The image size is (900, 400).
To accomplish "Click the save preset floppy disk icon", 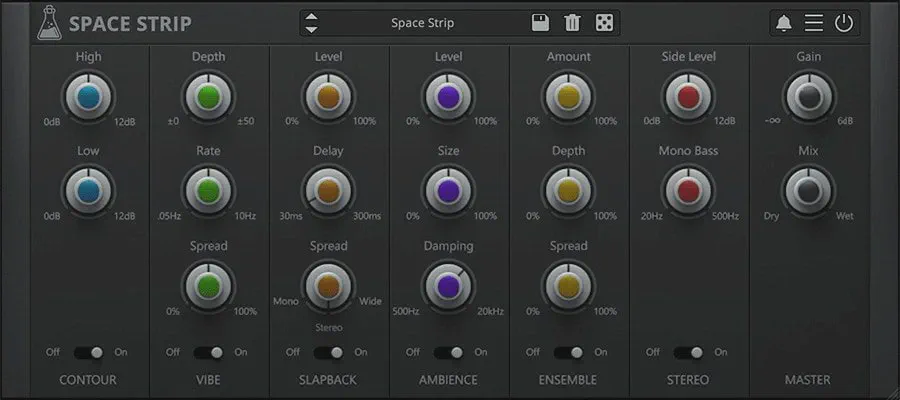I will click(x=540, y=23).
